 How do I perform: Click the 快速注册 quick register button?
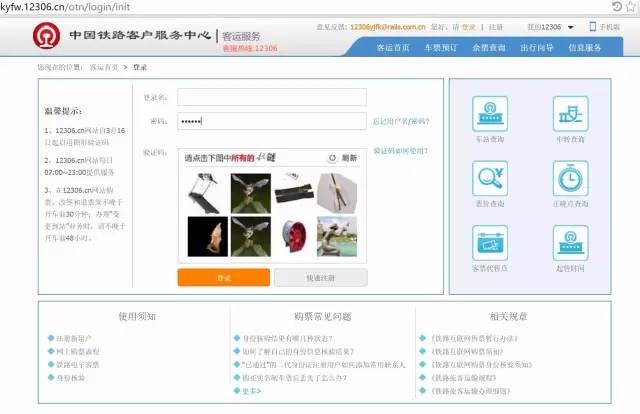(319, 277)
